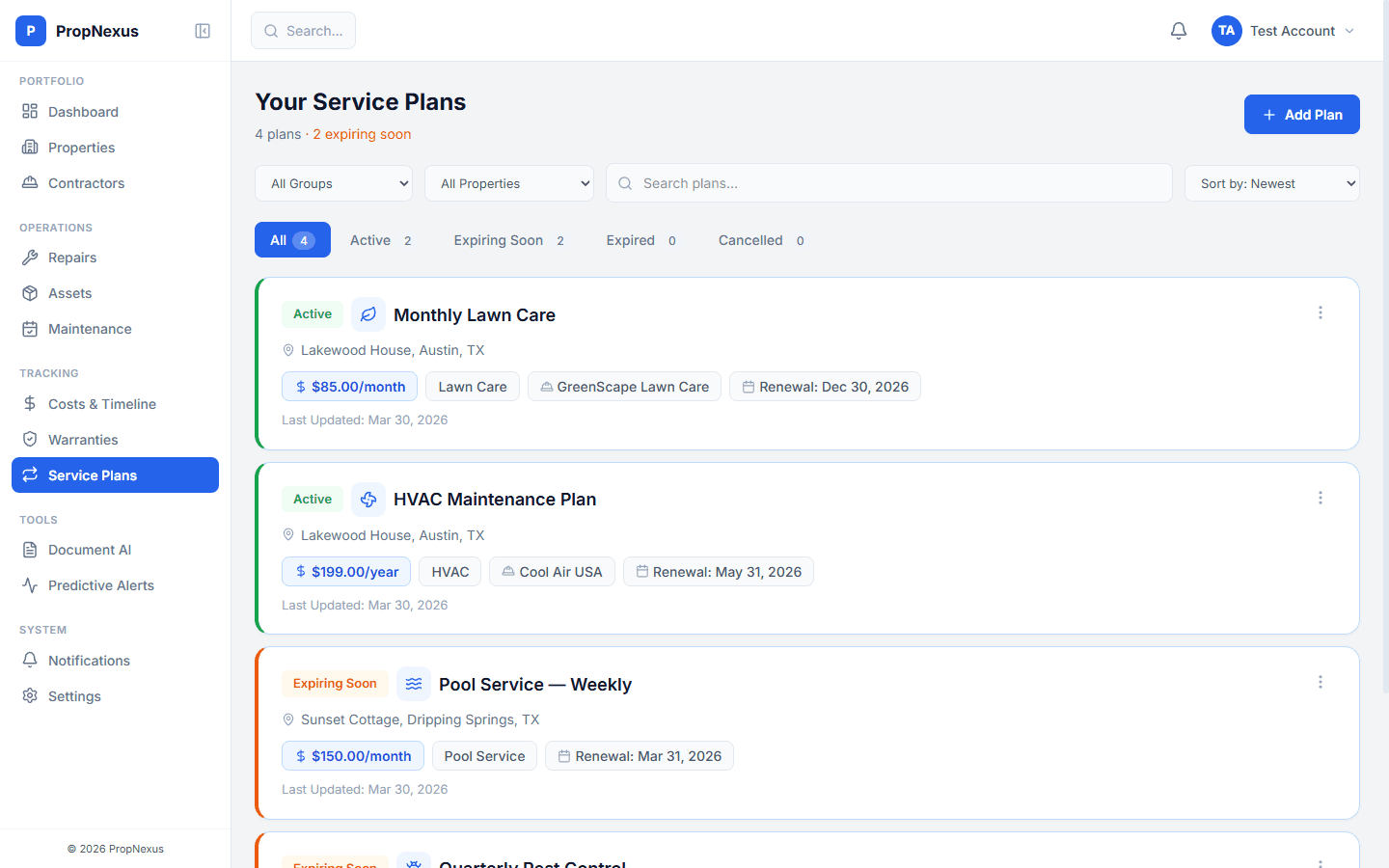1389x868 pixels.
Task: Open the three-dot menu on HVAC Maintenance Plan
Action: pyautogui.click(x=1321, y=498)
